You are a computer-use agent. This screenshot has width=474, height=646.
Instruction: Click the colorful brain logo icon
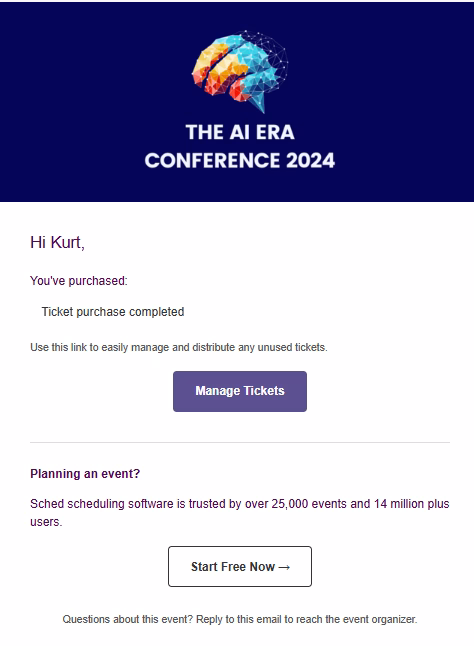click(240, 71)
